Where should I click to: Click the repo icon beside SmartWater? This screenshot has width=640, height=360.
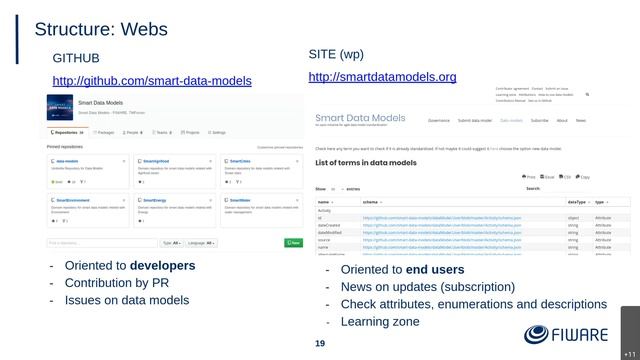tap(226, 200)
